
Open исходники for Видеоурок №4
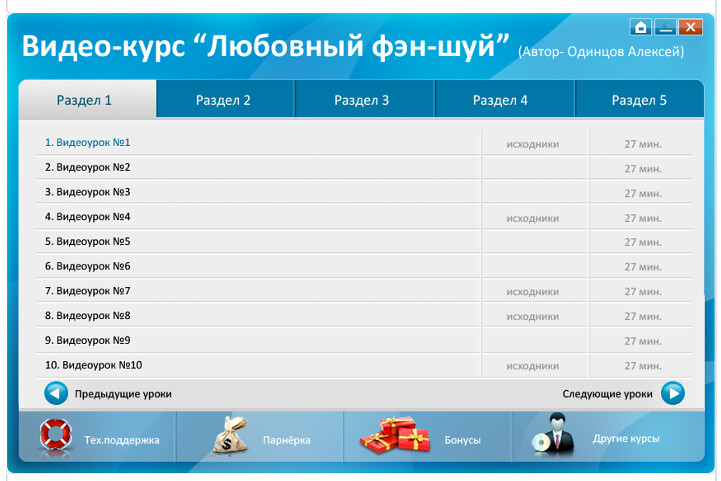[x=532, y=218]
